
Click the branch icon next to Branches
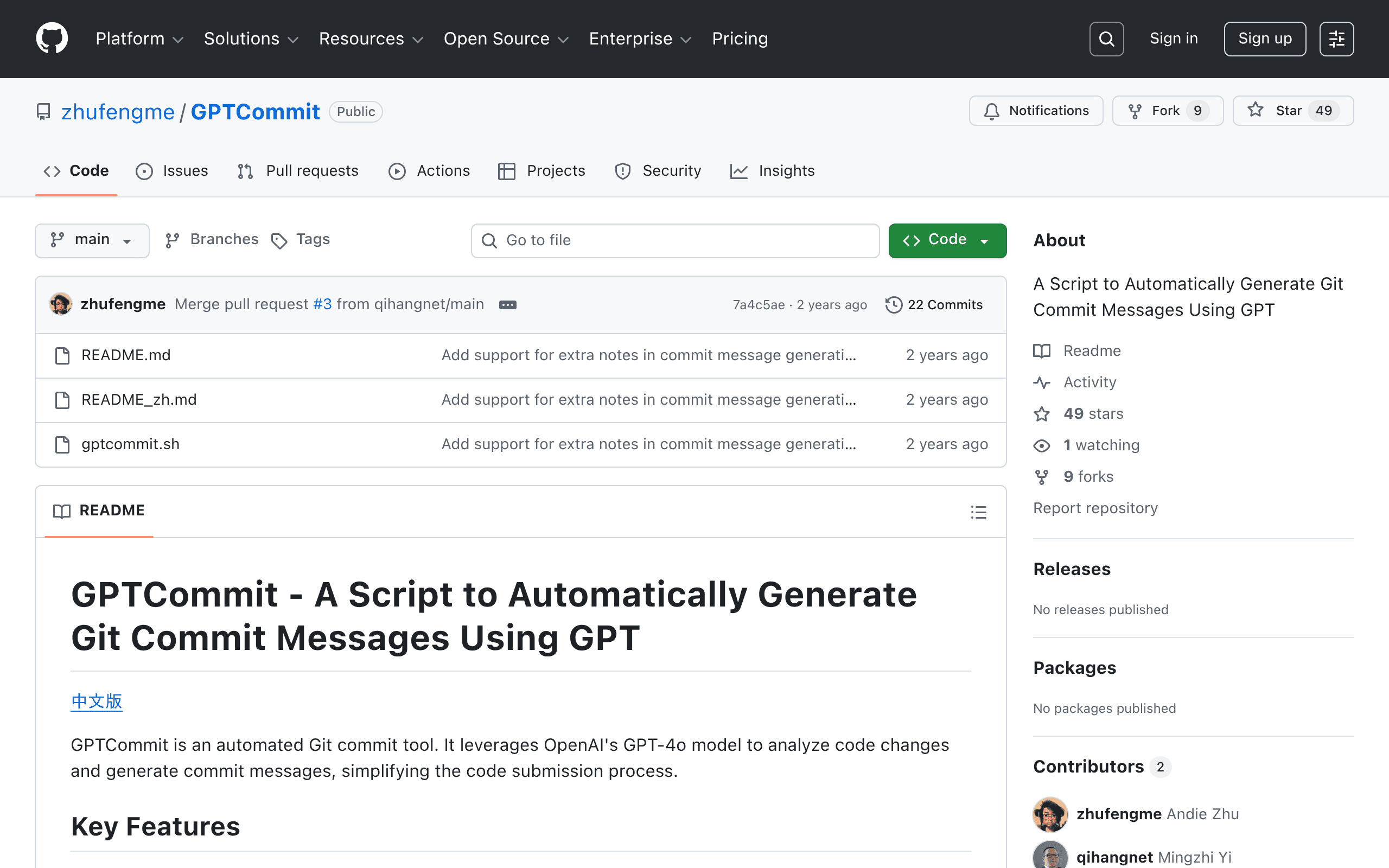click(172, 240)
